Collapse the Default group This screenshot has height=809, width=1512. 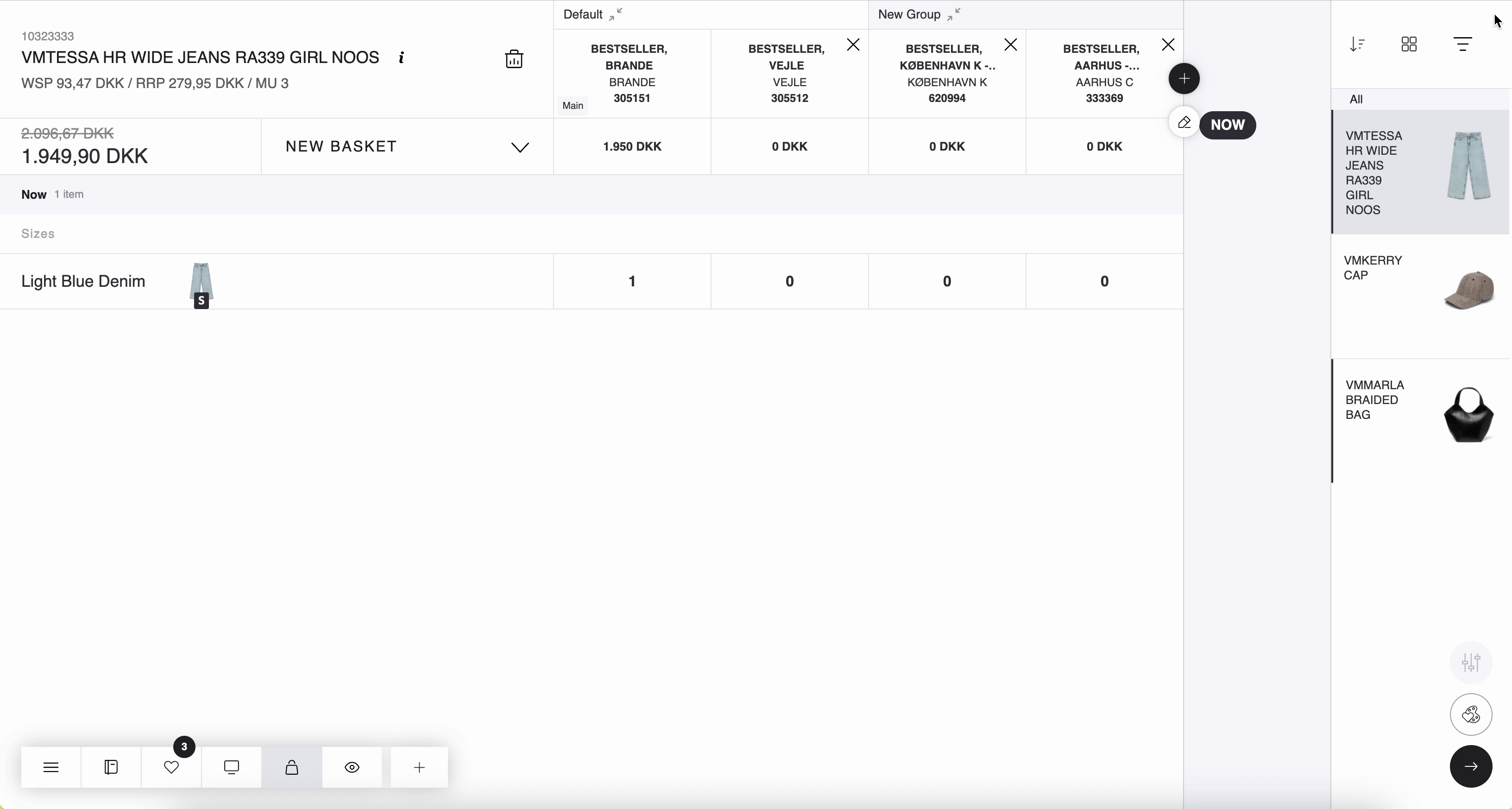coord(615,15)
